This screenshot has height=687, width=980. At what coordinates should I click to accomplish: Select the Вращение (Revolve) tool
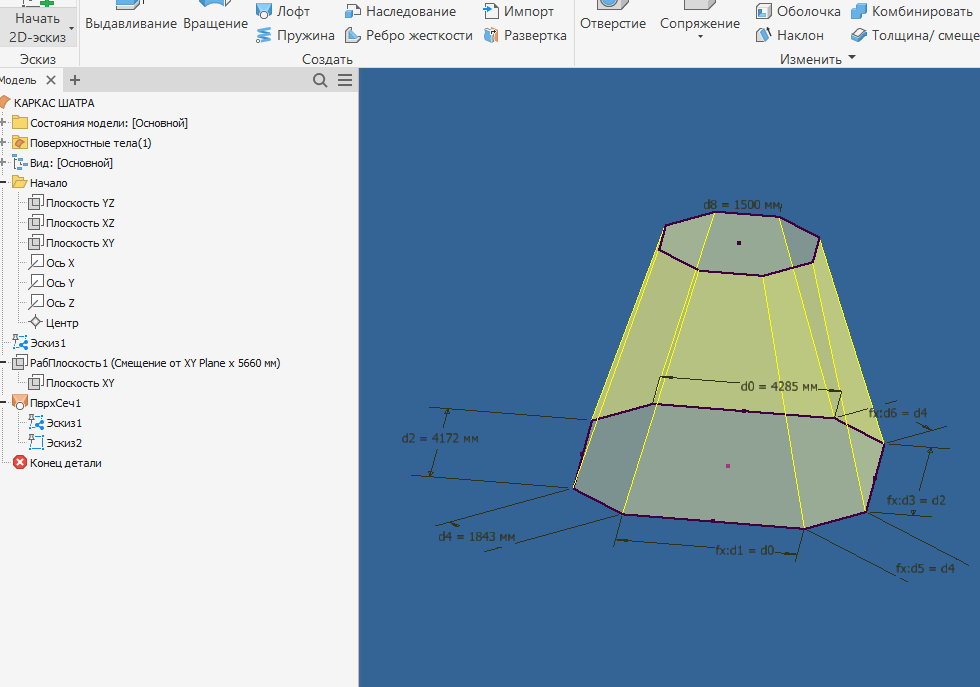[x=216, y=17]
